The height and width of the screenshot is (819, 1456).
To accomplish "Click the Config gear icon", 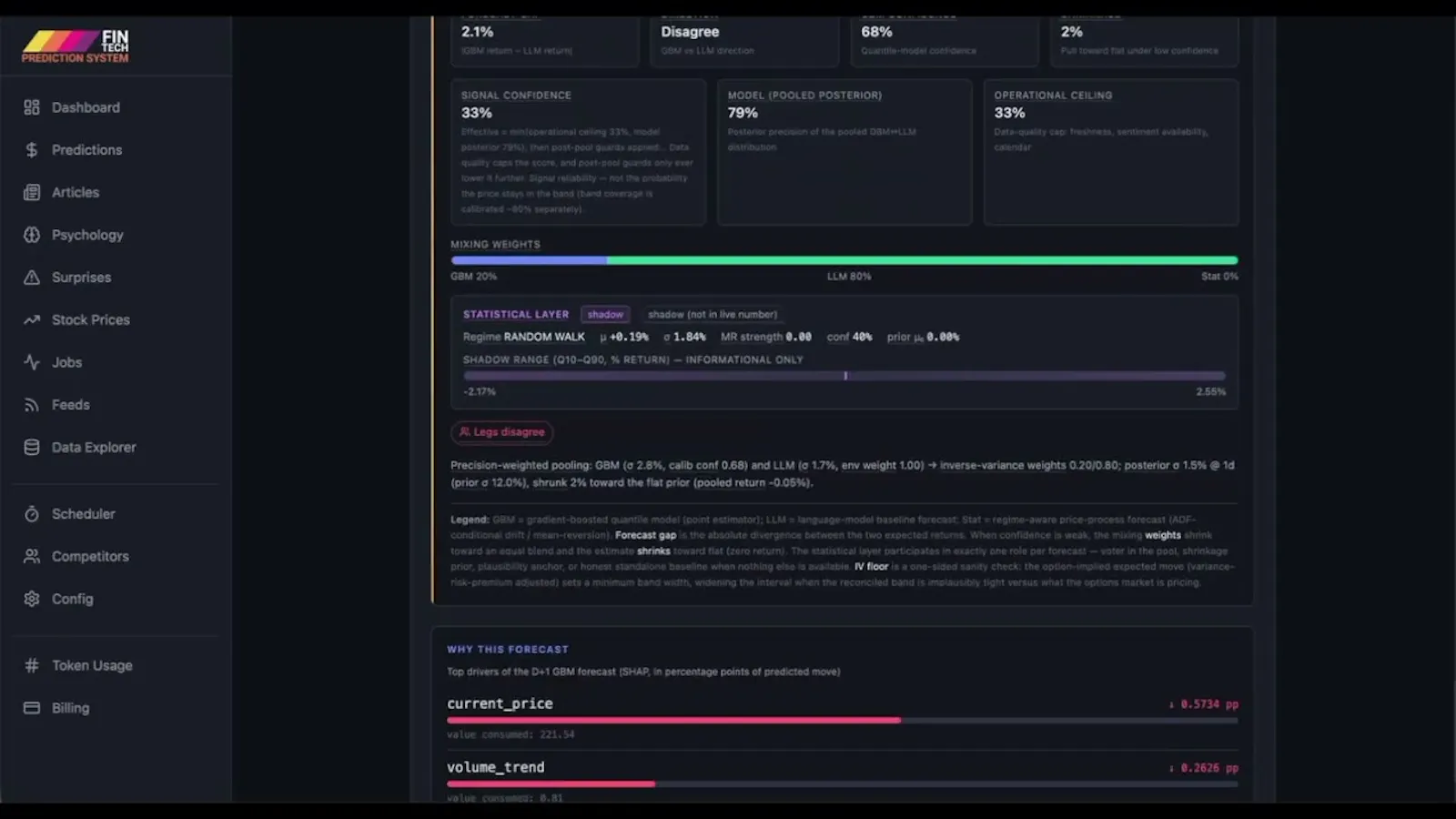I will point(32,599).
